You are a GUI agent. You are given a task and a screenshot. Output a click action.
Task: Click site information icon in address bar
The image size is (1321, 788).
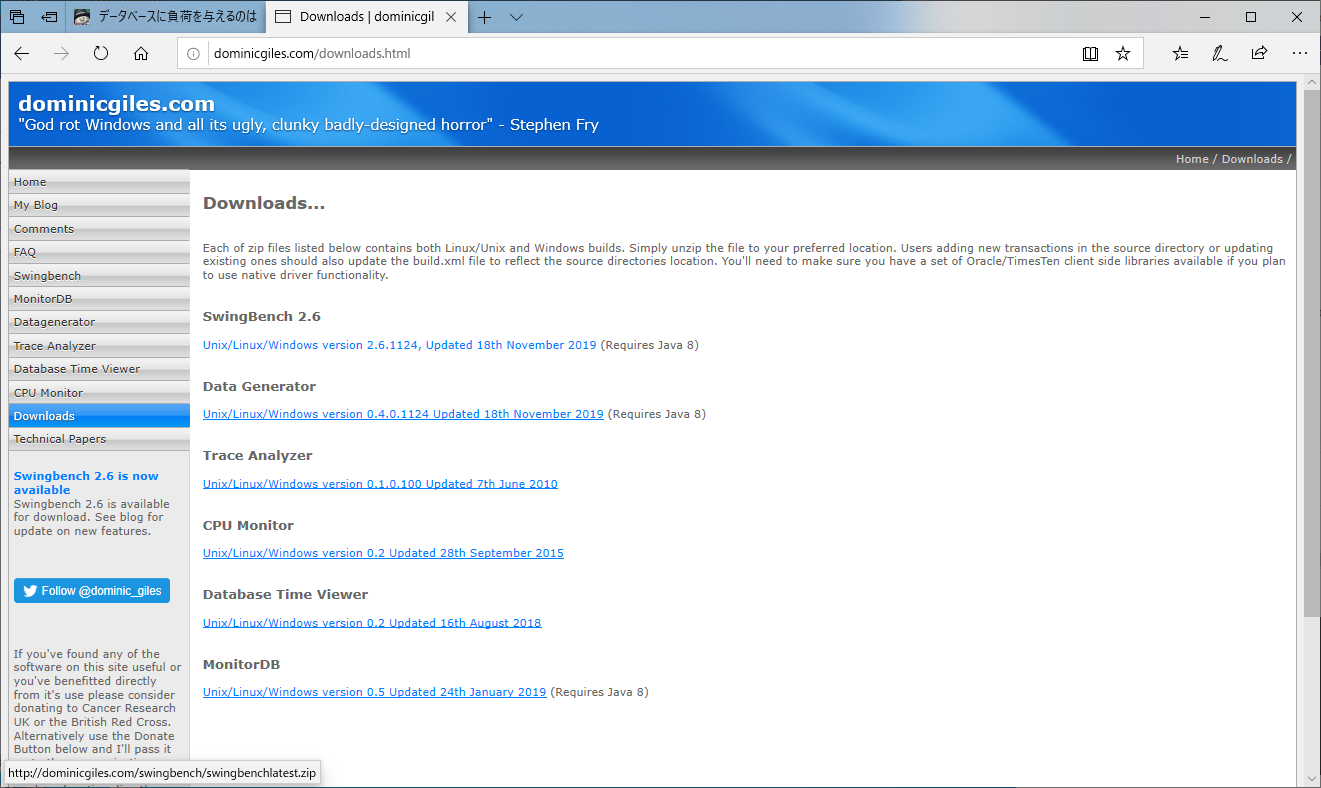coord(194,54)
